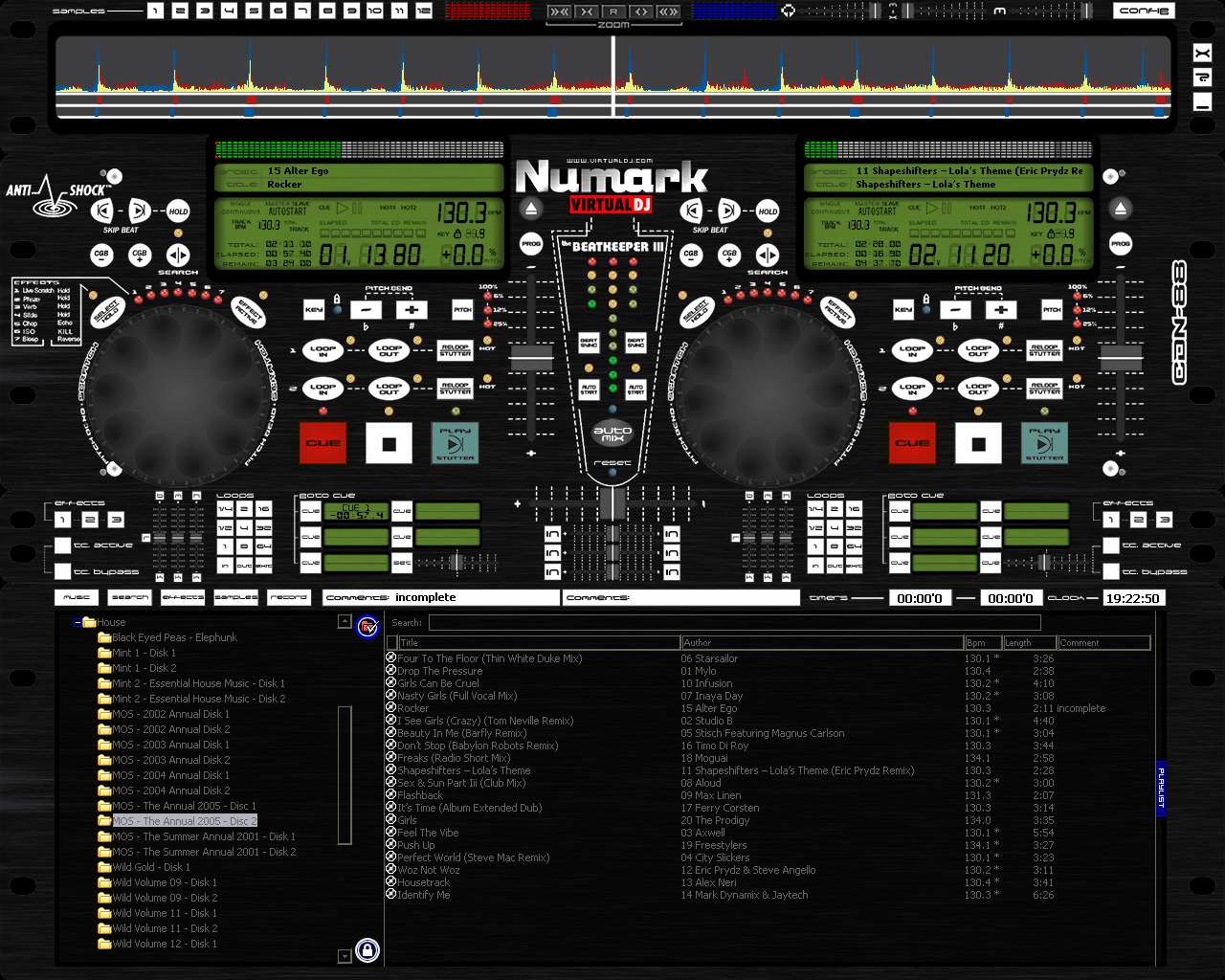Stop the right deck with the square button
1225x980 pixels.
pos(978,443)
